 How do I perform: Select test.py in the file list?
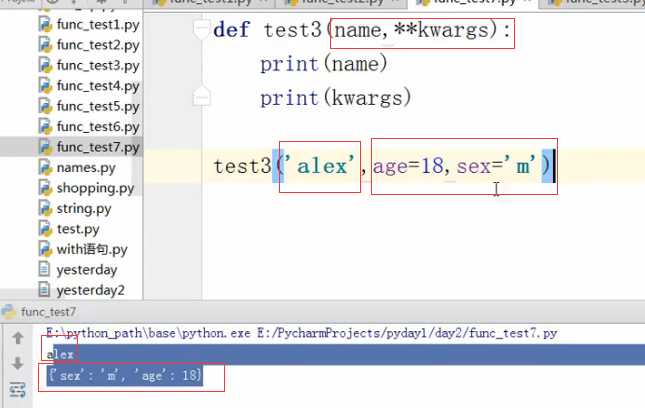(77, 229)
